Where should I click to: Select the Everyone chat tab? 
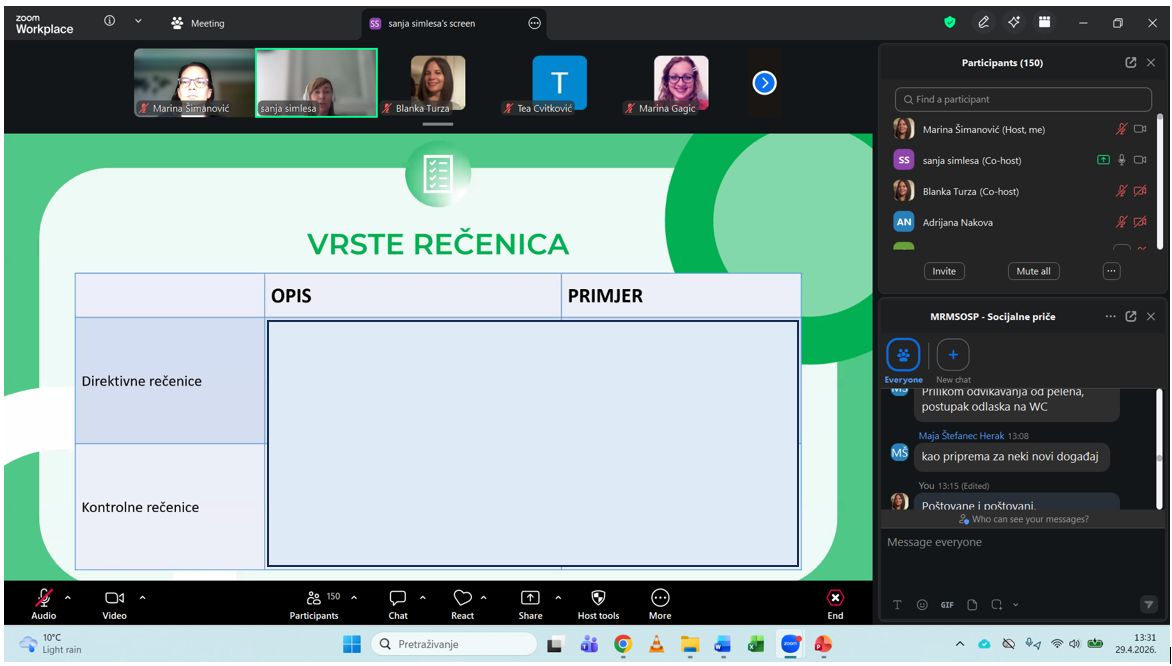pos(903,356)
